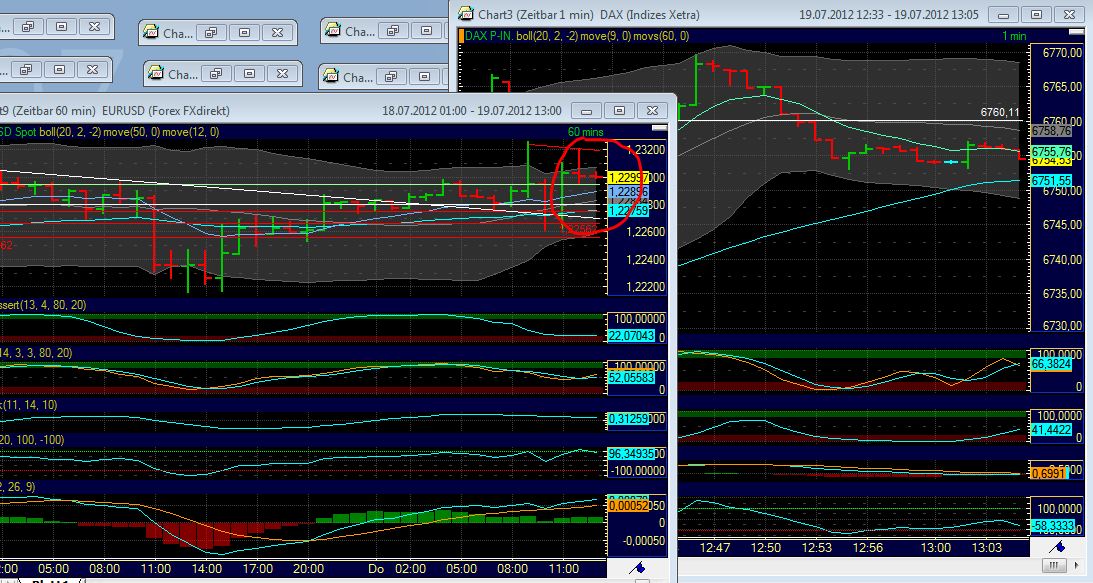The image size is (1093, 583).
Task: Maximize the lower minimized window beside DAX chart
Action: (424, 76)
